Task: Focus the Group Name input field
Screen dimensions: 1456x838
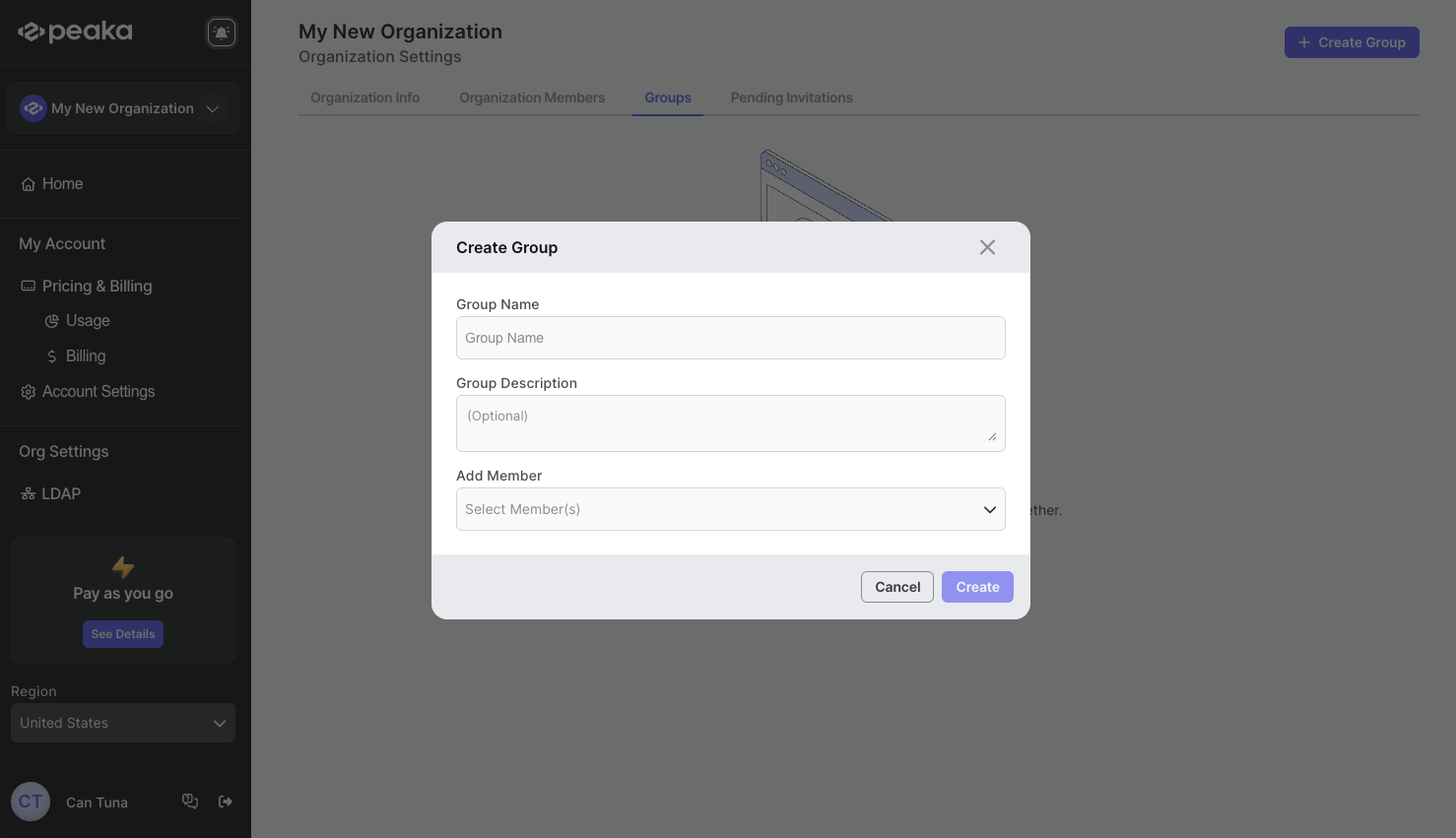Action: click(x=730, y=338)
